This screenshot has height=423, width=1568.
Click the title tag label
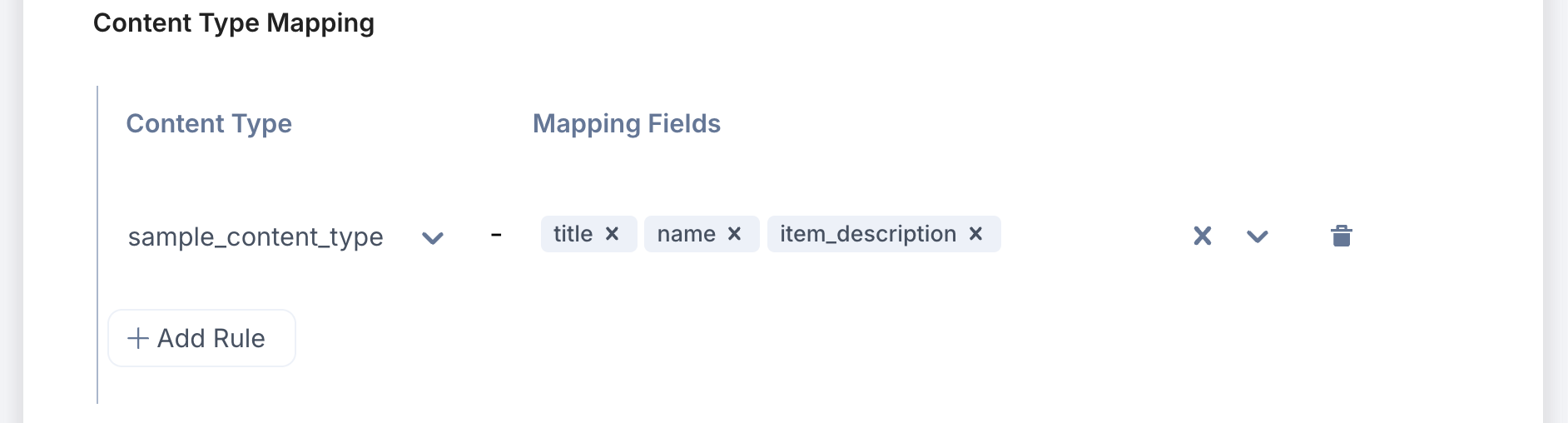[573, 234]
